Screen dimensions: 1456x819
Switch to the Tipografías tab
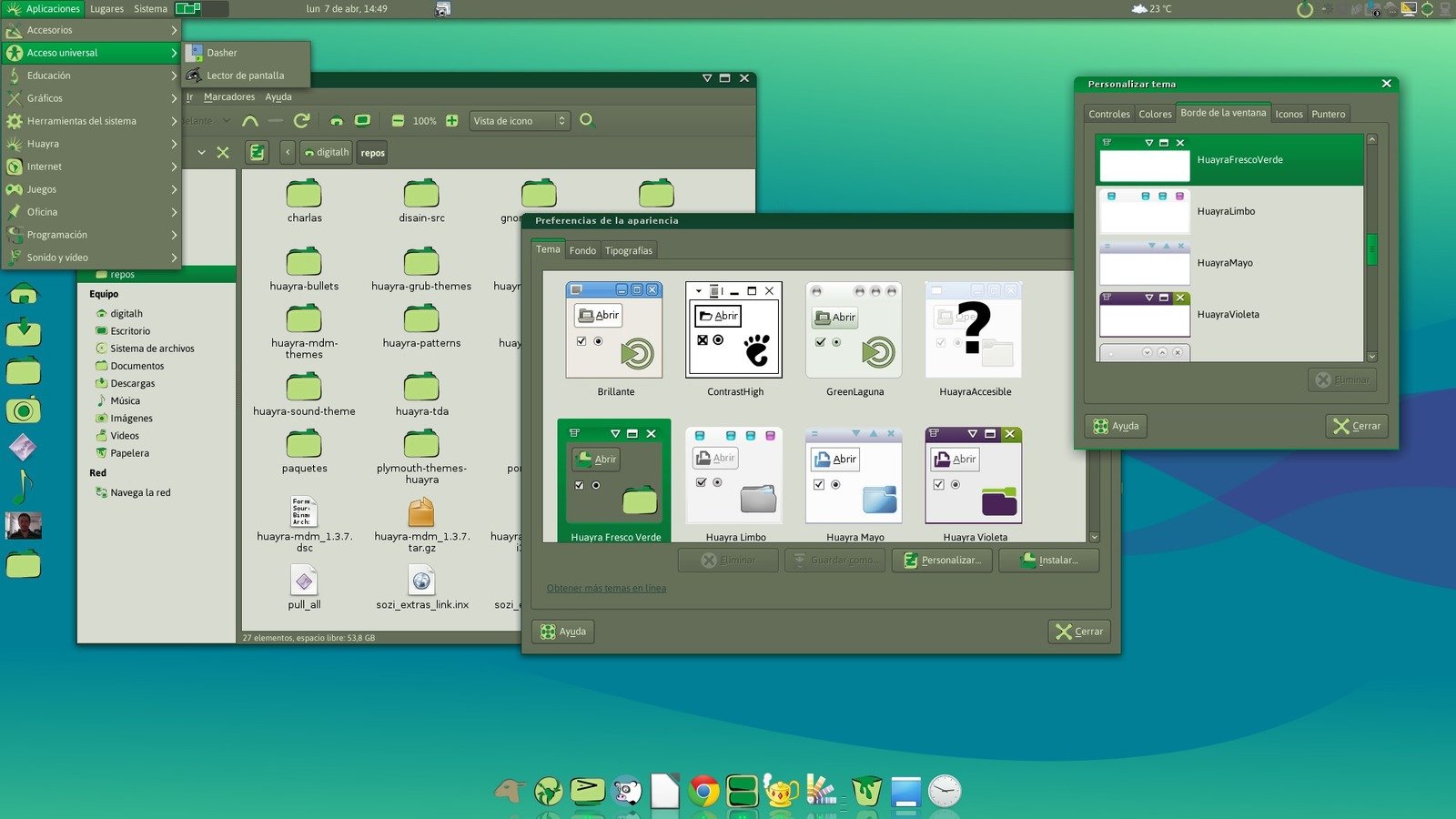629,250
